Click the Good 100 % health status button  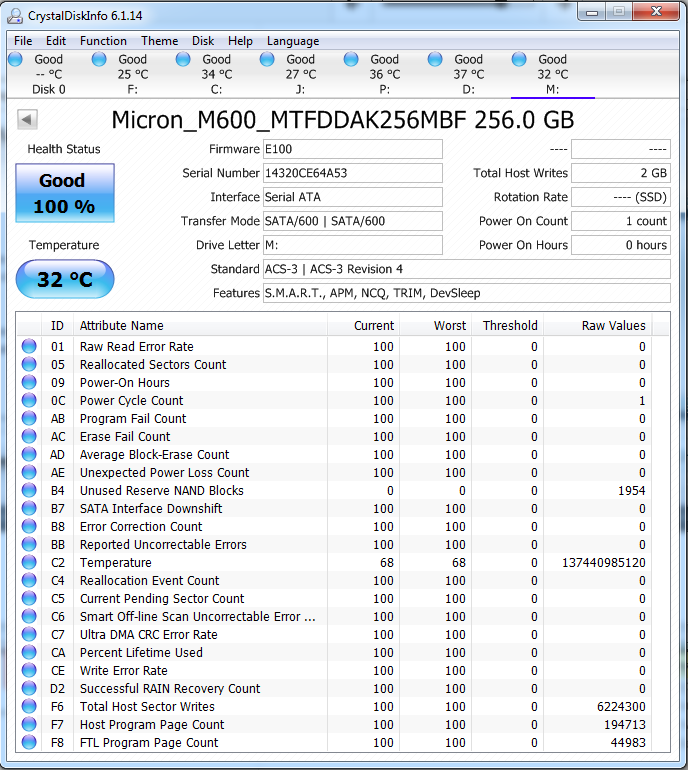point(65,193)
